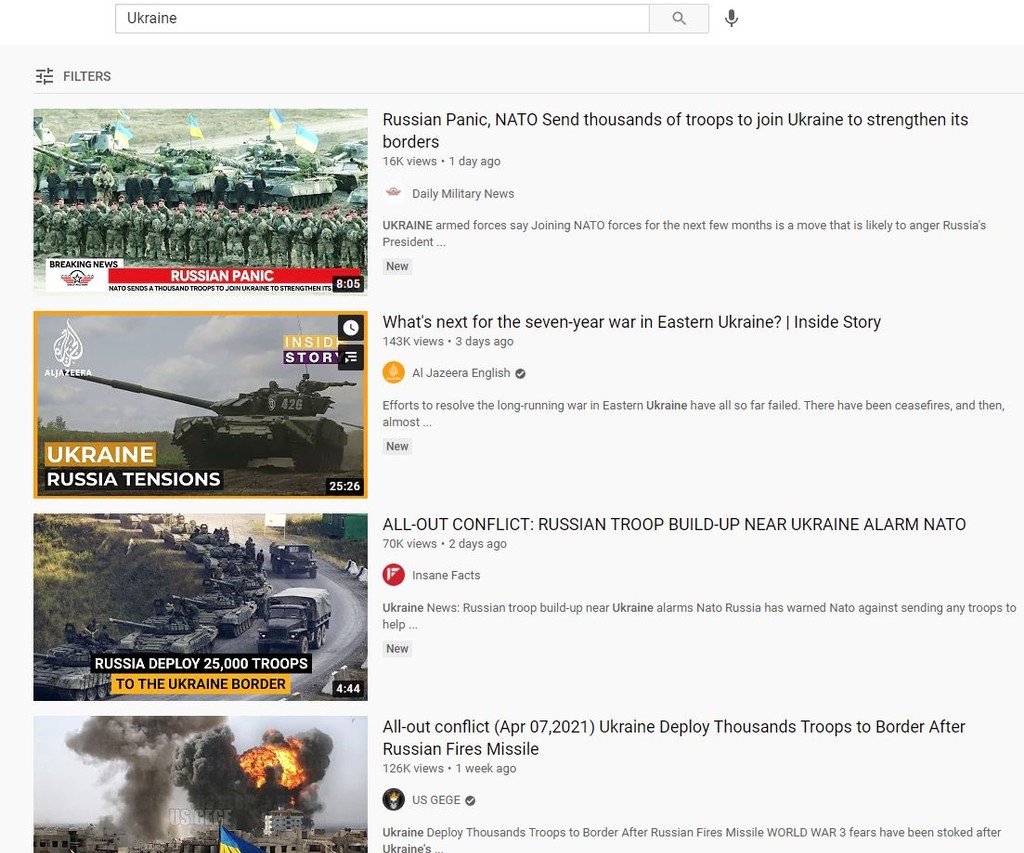
Task: Start voice search with the microphone icon
Action: 731,18
